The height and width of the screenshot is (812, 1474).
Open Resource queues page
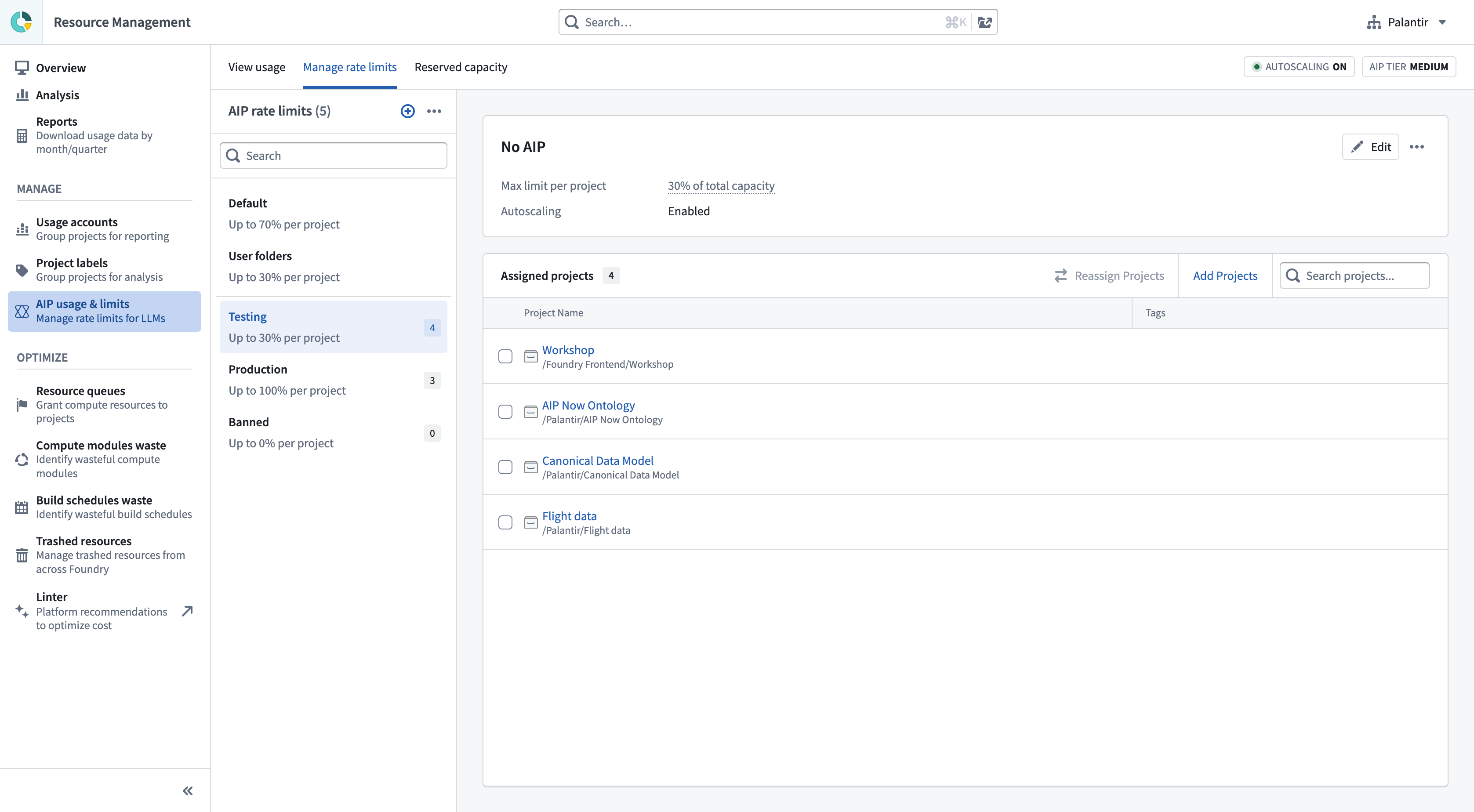coord(104,405)
